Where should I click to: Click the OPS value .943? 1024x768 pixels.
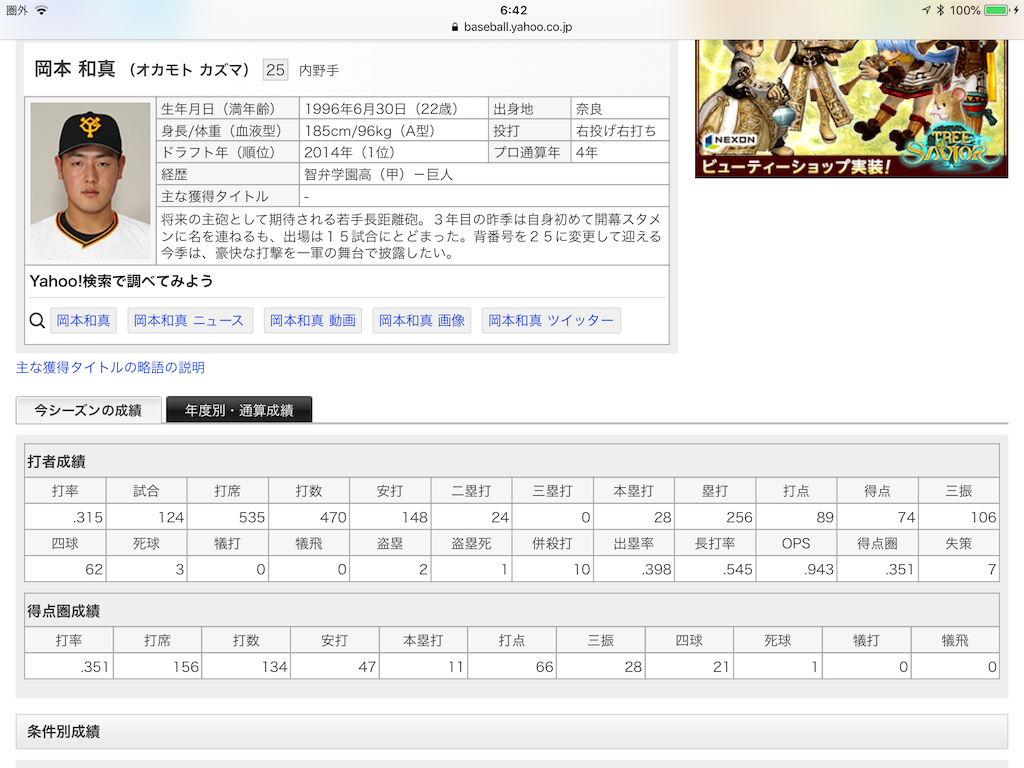tap(819, 569)
